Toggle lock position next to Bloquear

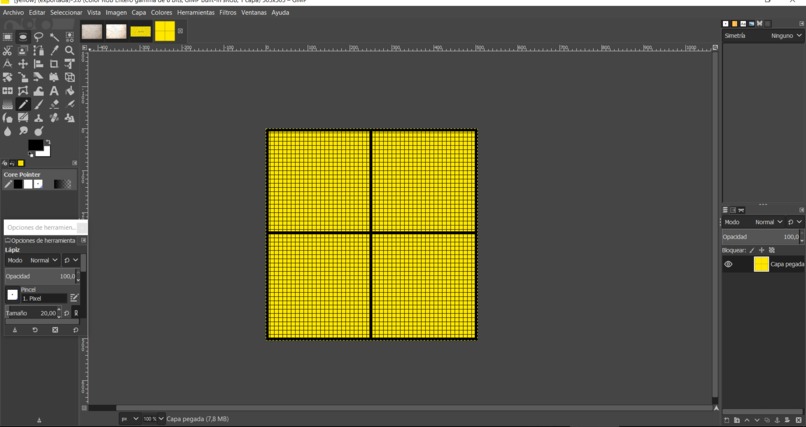762,250
